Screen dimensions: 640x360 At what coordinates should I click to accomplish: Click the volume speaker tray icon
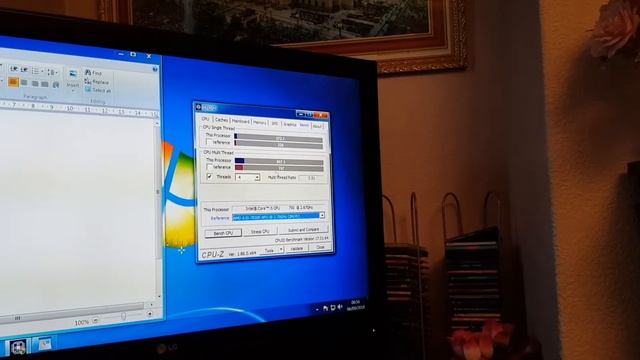[340, 307]
